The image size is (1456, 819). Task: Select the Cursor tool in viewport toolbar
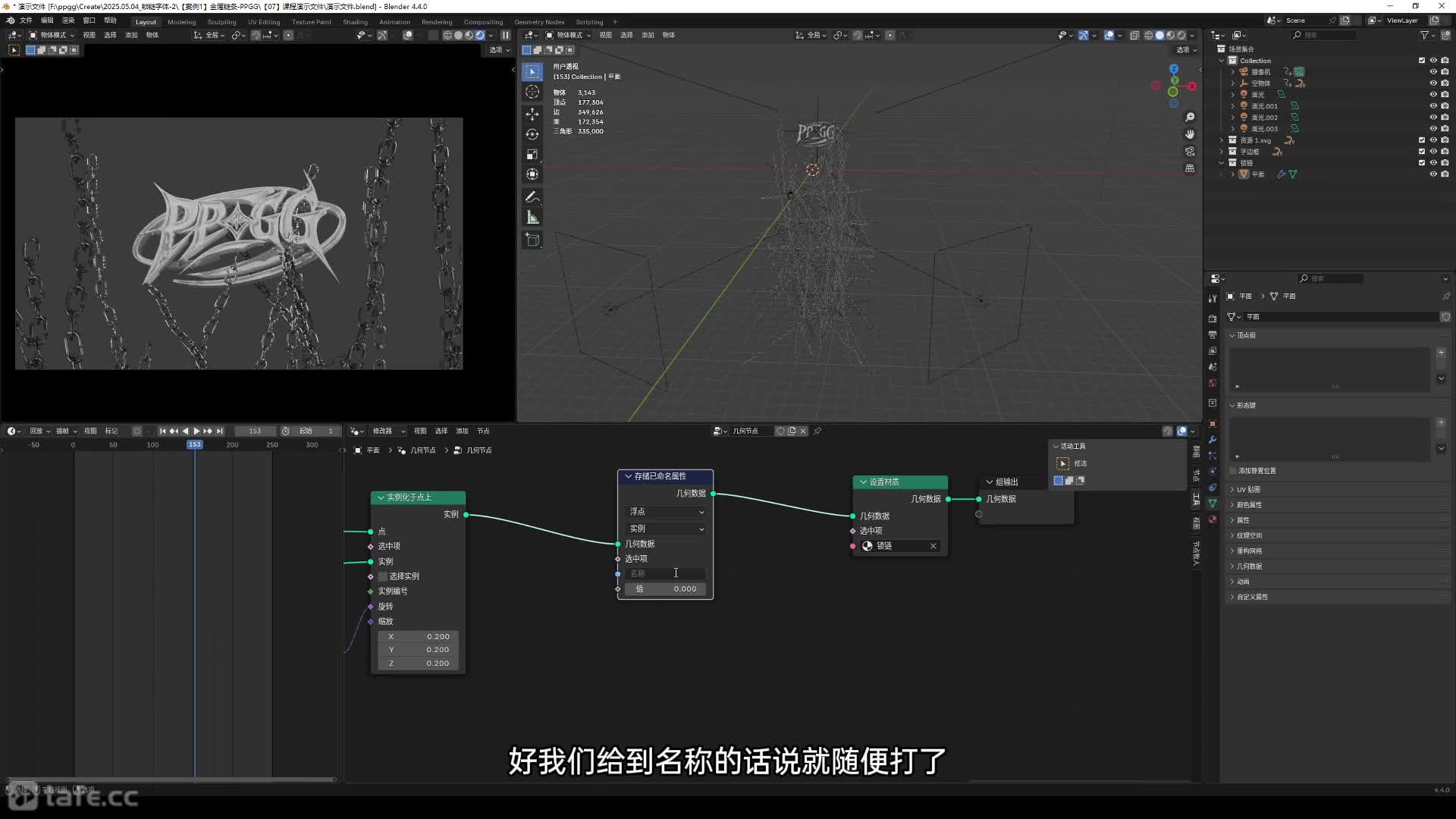532,93
